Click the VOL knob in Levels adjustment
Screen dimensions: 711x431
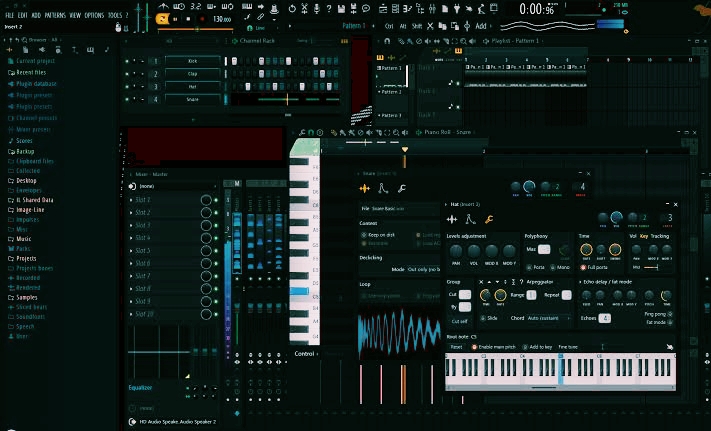pyautogui.click(x=474, y=251)
